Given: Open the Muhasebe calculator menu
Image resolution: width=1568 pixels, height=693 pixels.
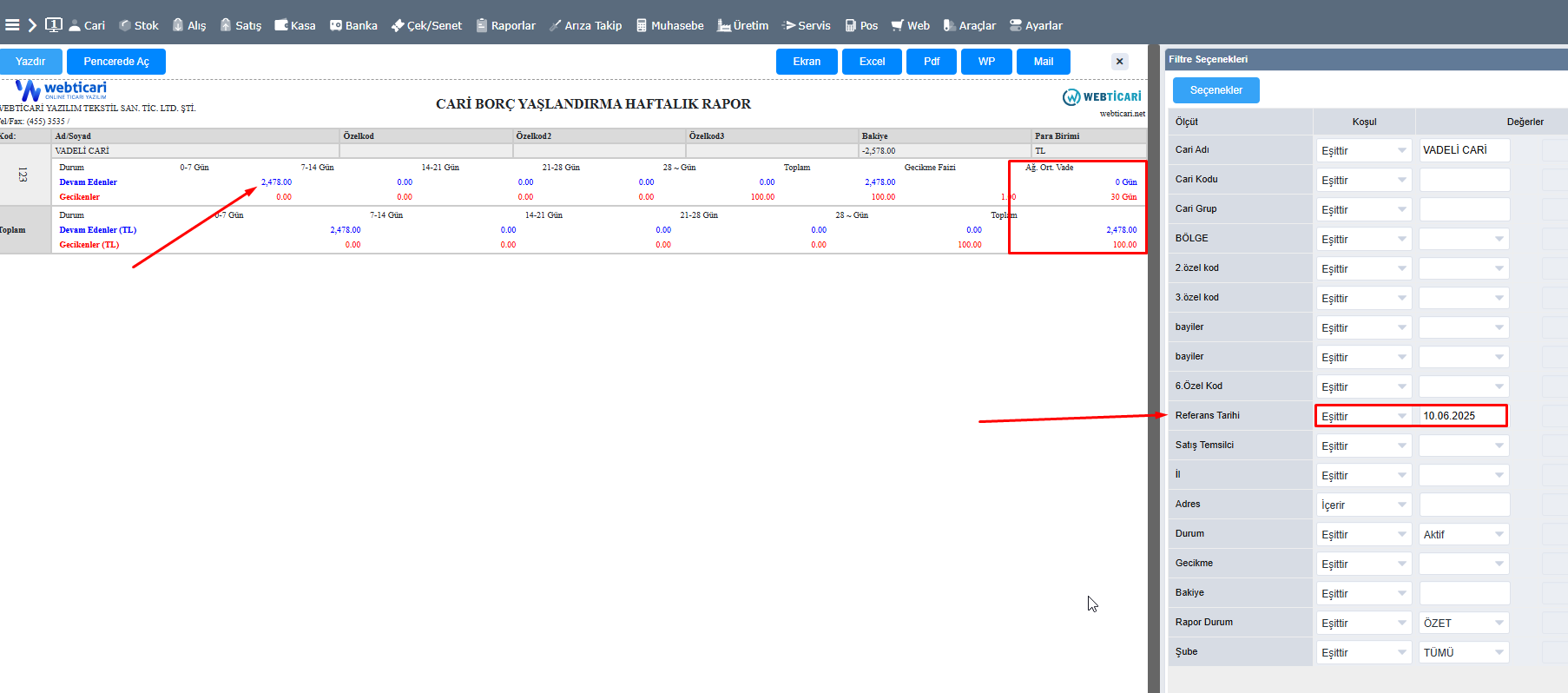Looking at the screenshot, I should (669, 25).
